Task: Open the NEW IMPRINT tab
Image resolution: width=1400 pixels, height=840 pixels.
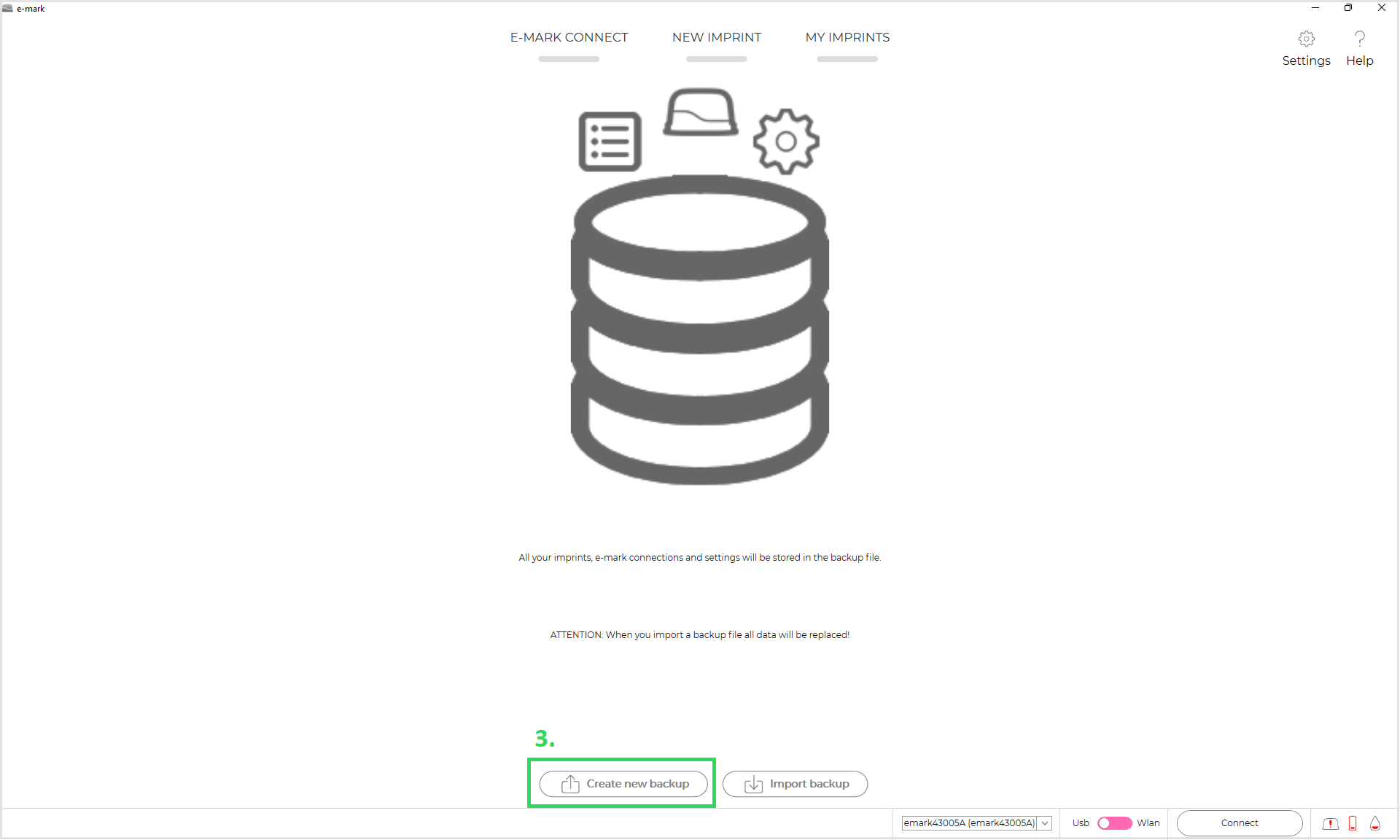Action: (x=716, y=38)
